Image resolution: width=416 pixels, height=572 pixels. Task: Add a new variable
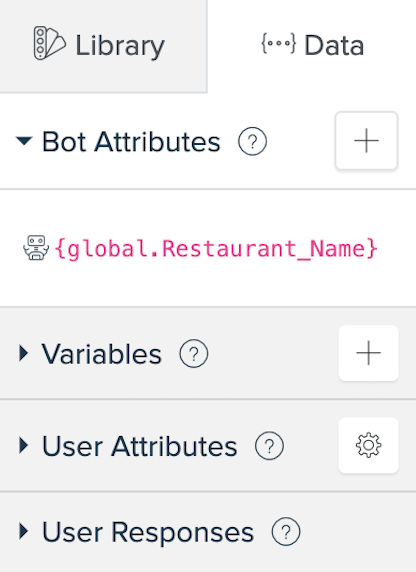[x=369, y=353]
